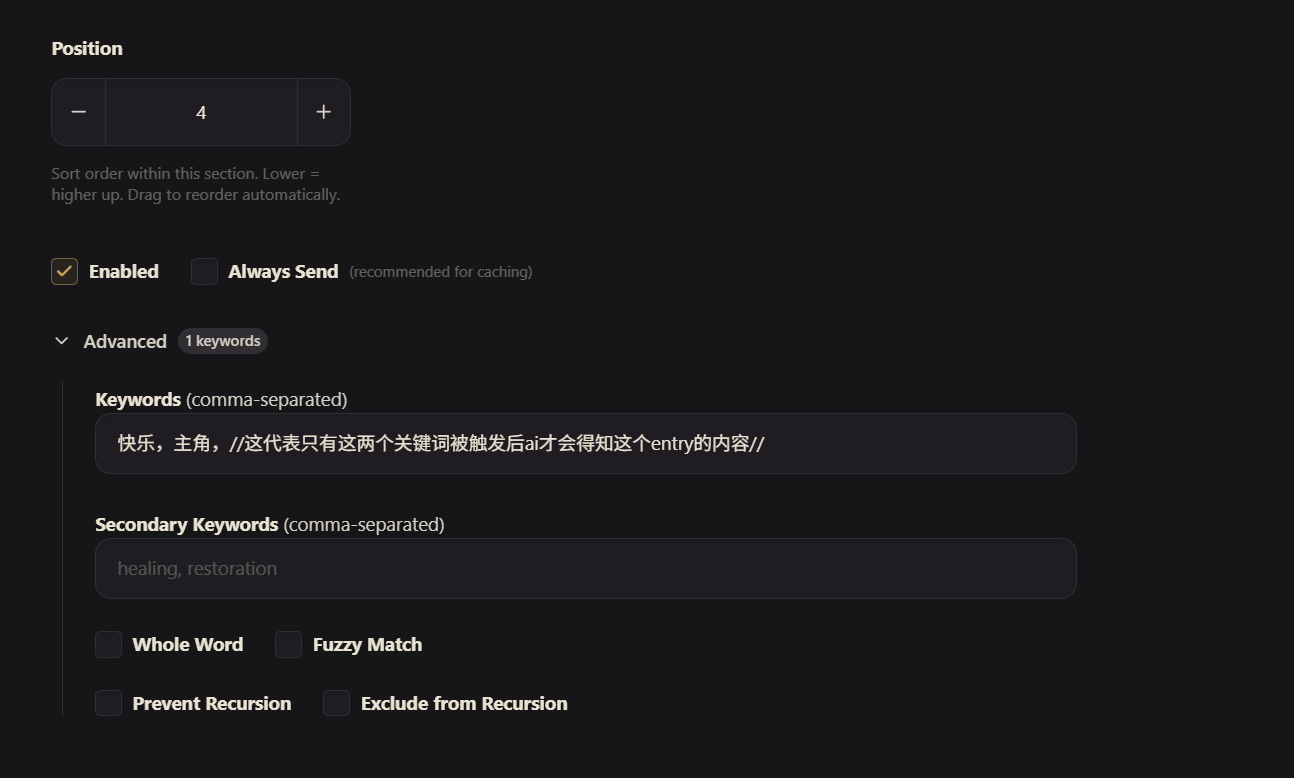Enable Fuzzy Match matching

pos(288,644)
